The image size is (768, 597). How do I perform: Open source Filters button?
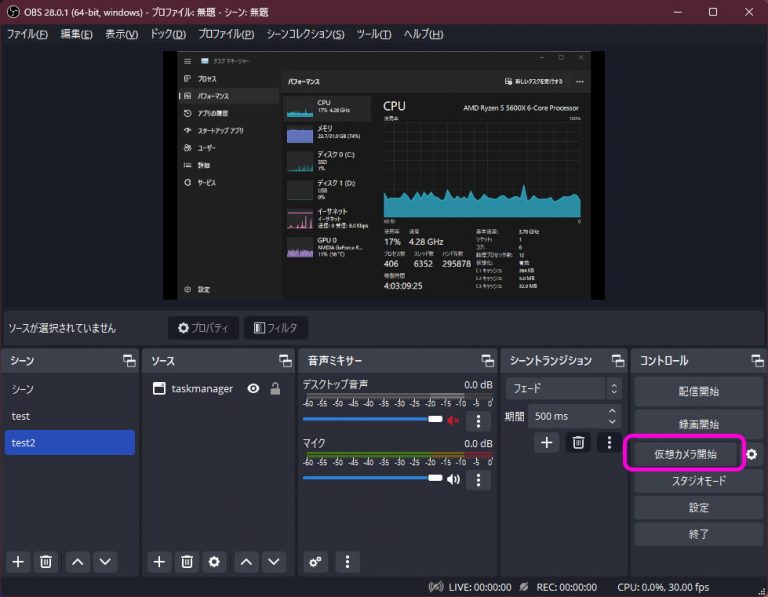[276, 328]
